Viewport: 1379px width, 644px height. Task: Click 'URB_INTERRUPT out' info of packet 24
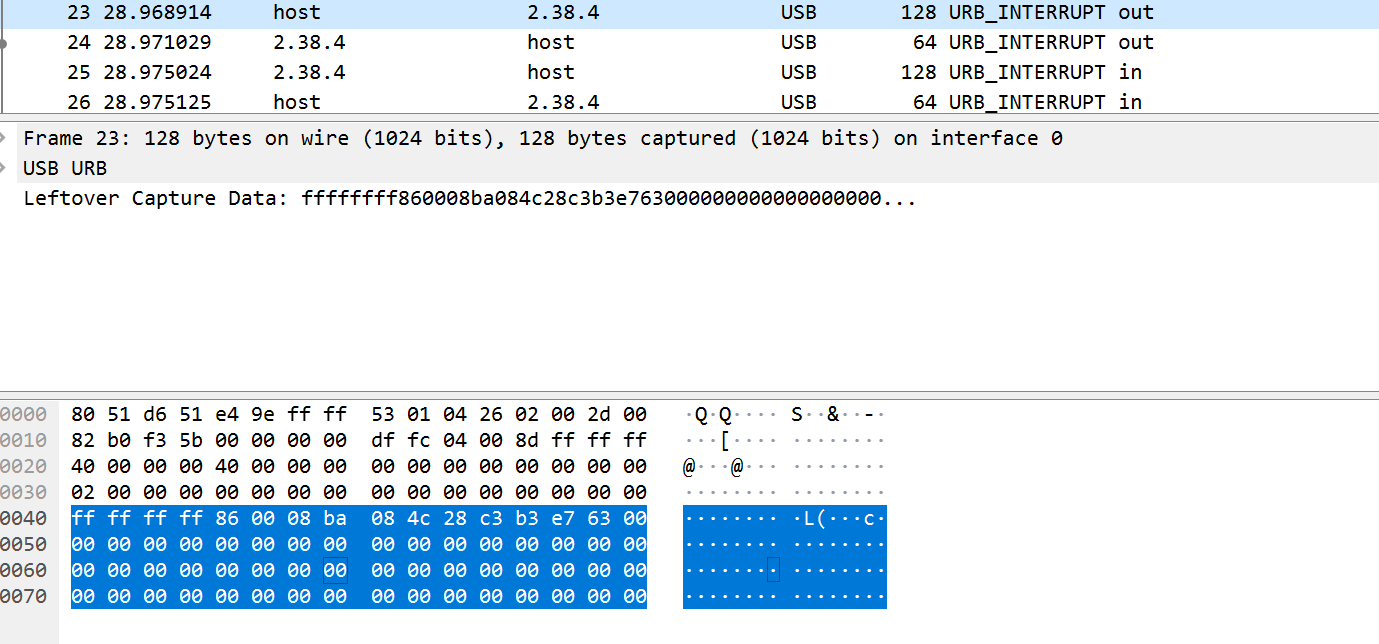1051,42
